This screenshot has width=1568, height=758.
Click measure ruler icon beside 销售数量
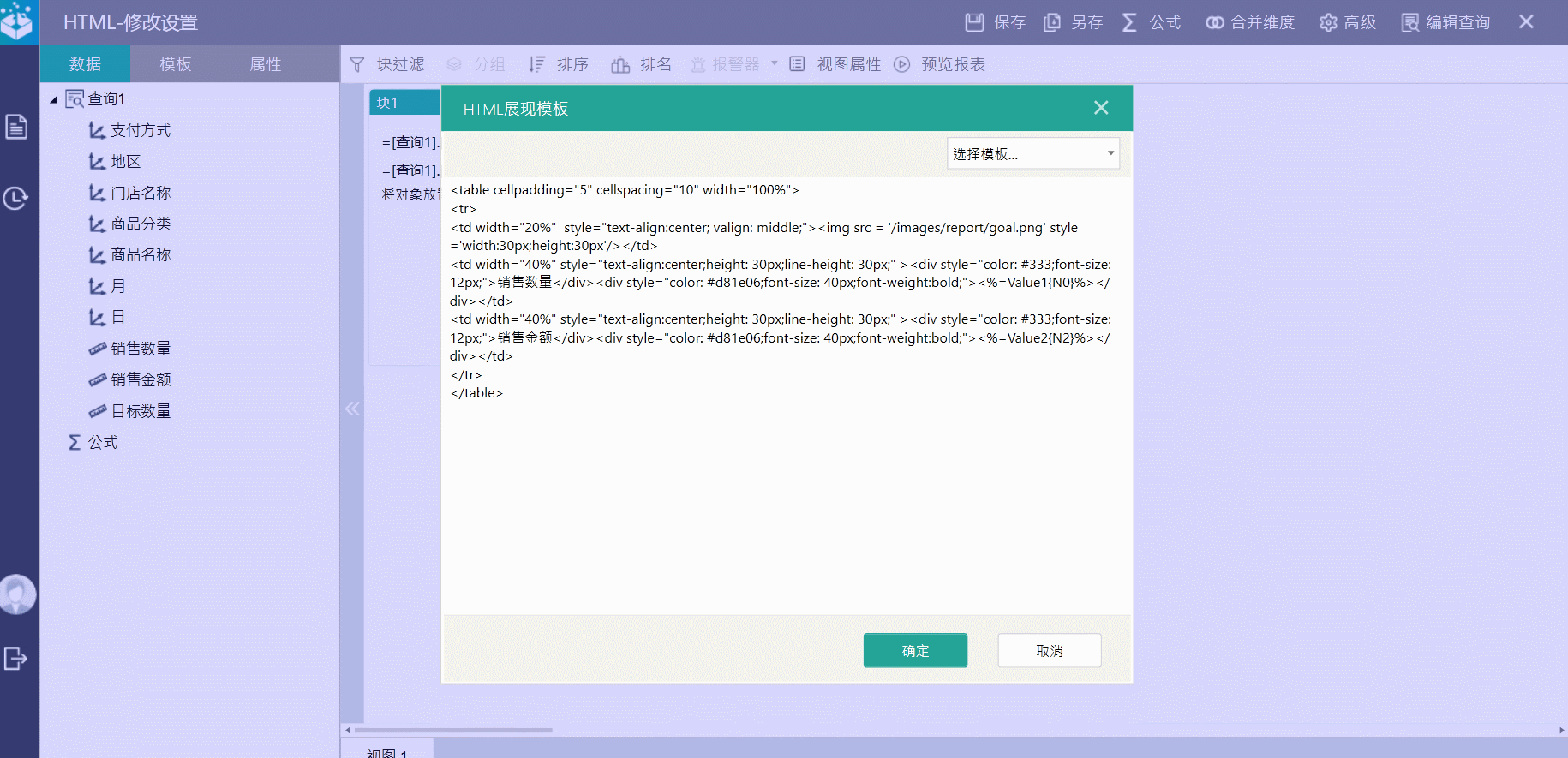(98, 349)
